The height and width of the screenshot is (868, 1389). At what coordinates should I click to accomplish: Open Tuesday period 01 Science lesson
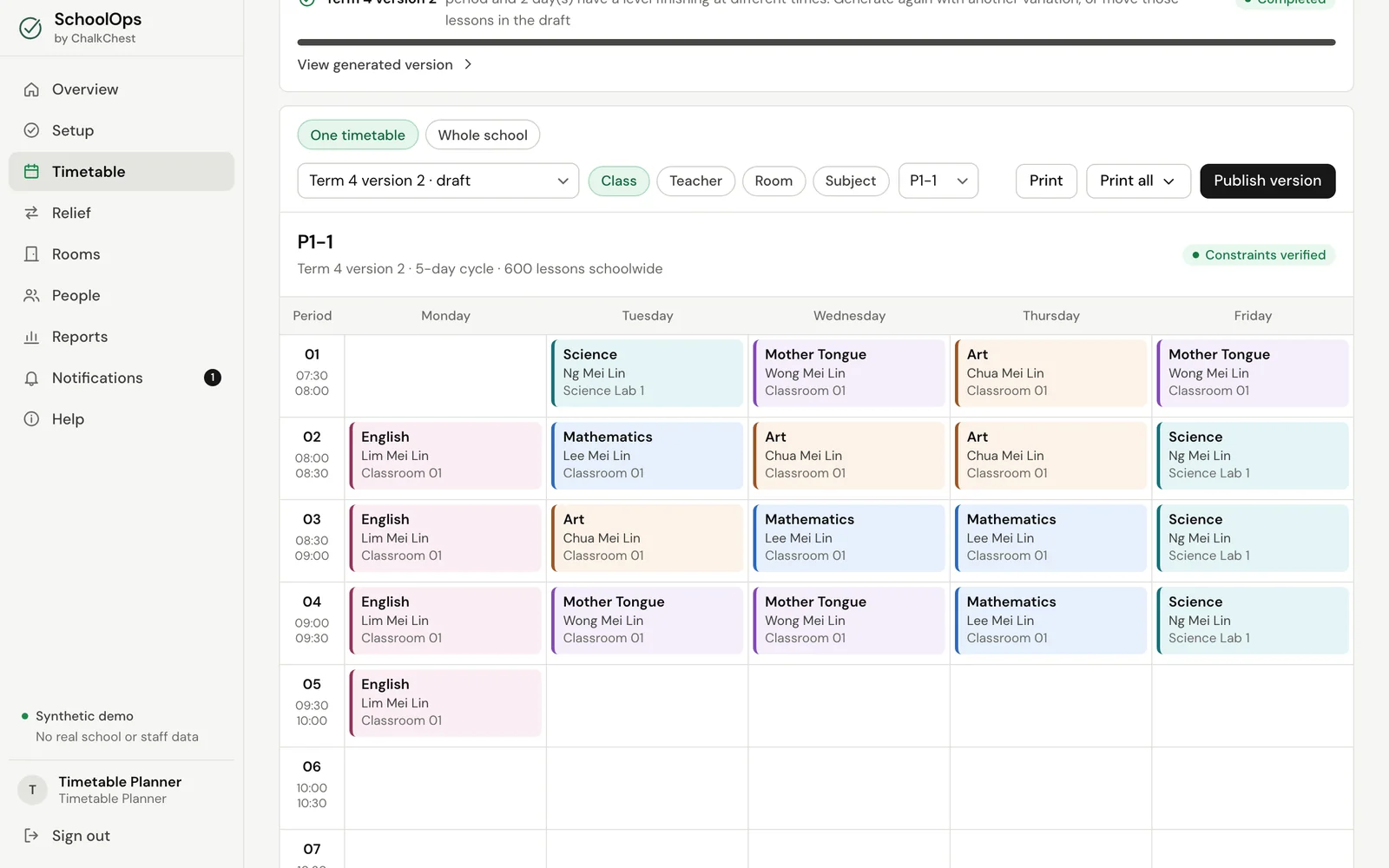[647, 372]
